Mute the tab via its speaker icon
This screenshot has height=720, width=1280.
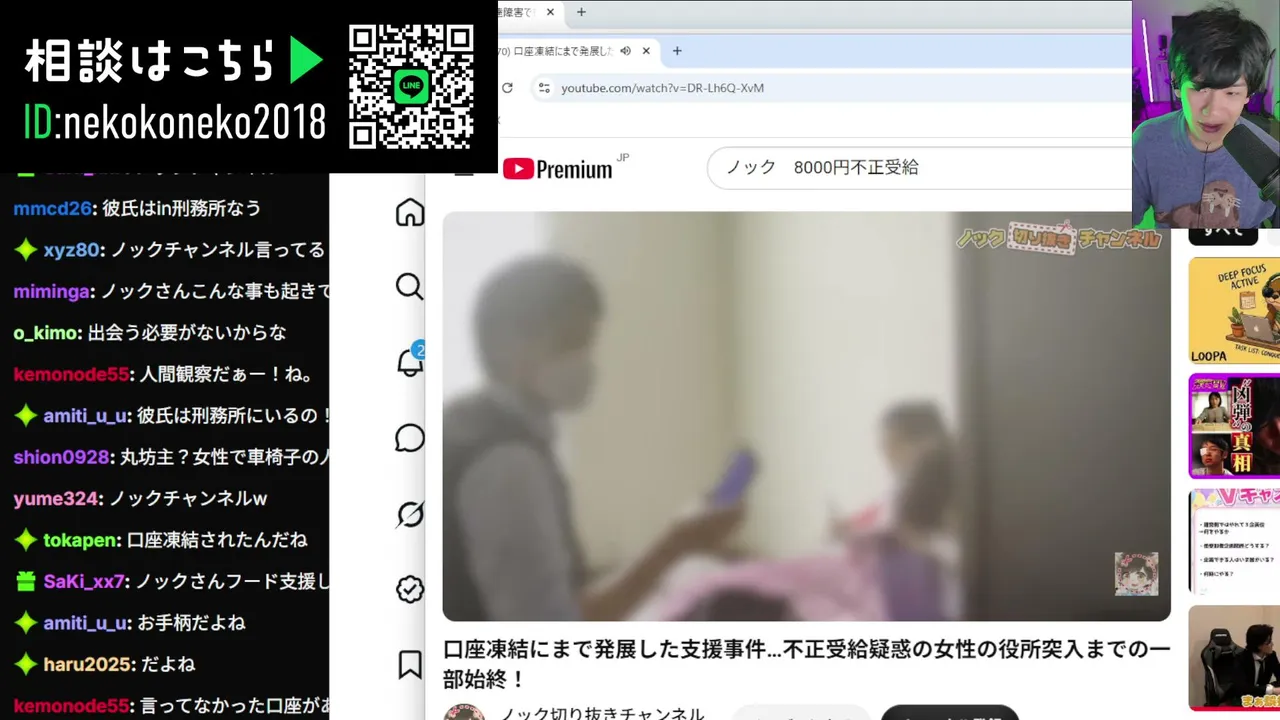click(625, 51)
